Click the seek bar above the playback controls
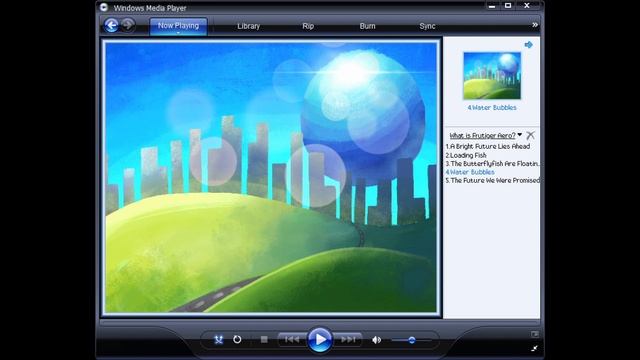 (320, 322)
